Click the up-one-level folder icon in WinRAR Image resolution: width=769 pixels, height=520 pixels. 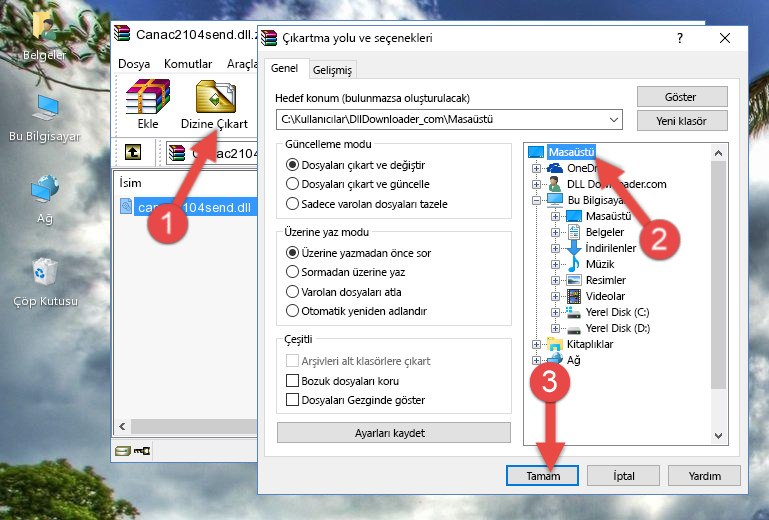click(x=133, y=153)
